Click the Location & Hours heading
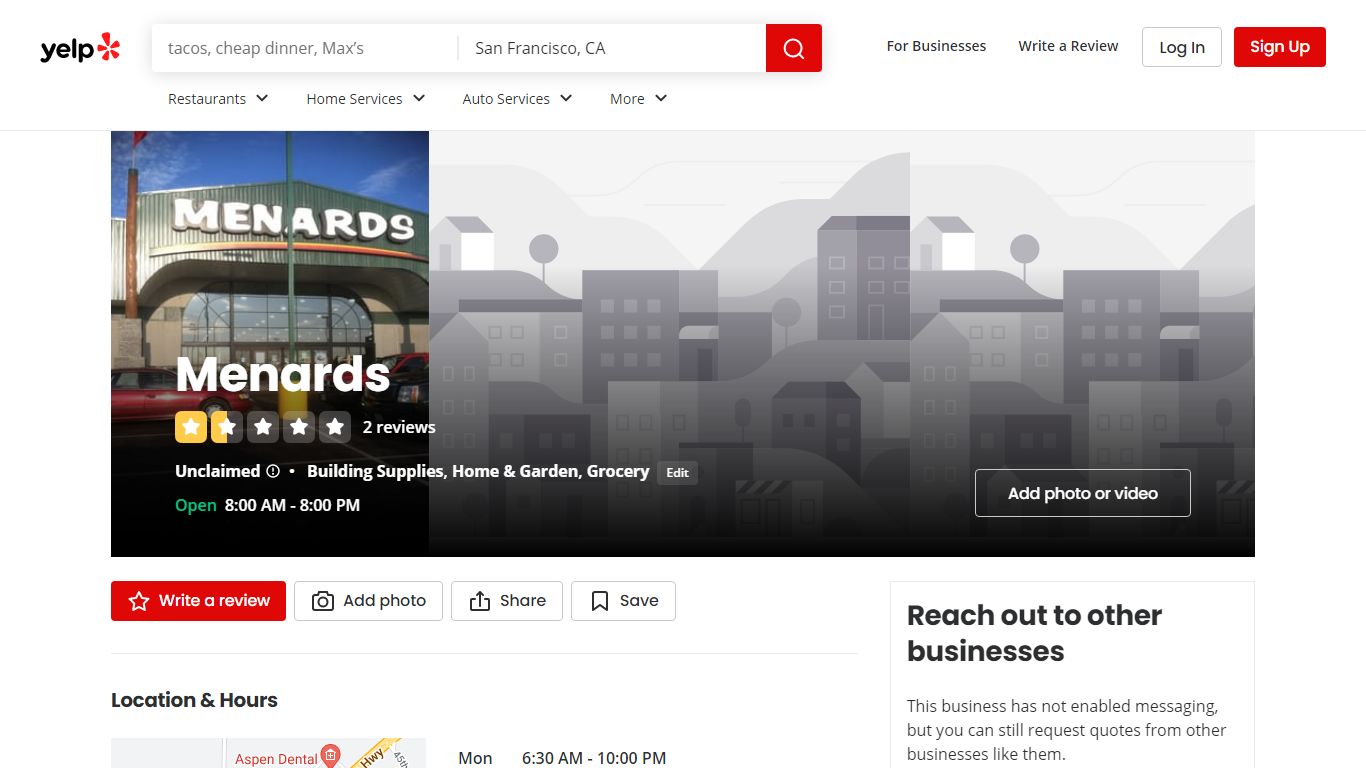 (x=194, y=700)
